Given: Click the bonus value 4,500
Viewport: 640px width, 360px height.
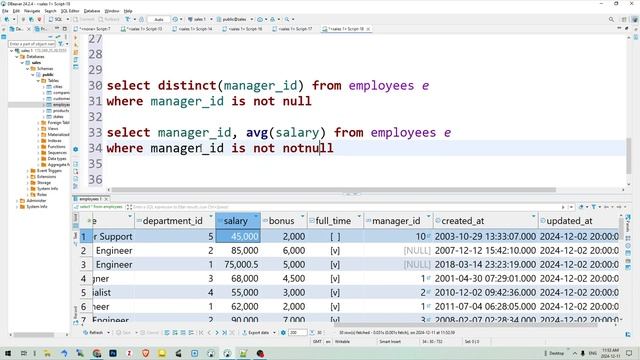Looking at the screenshot, I should tap(293, 278).
